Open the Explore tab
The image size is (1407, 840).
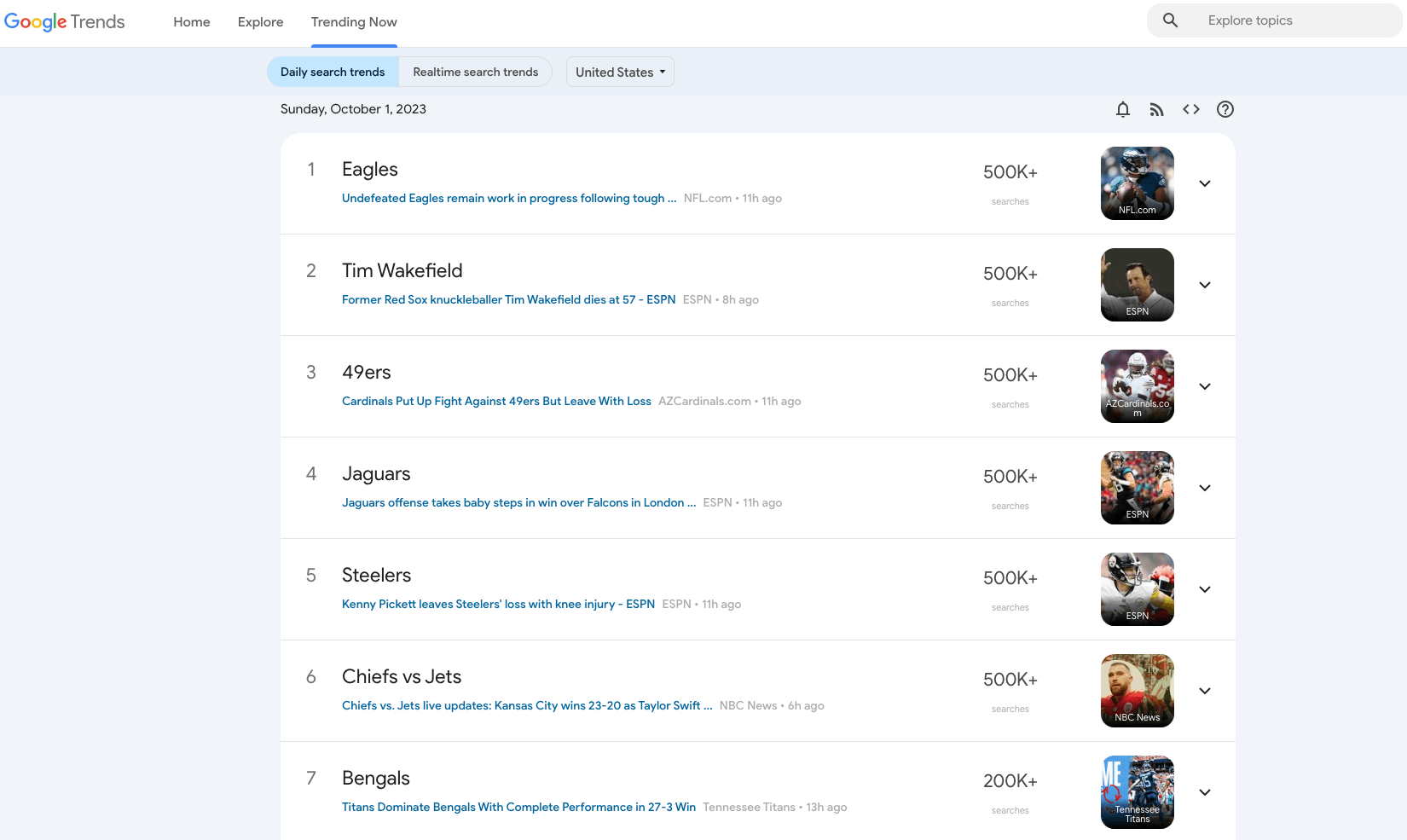260,22
